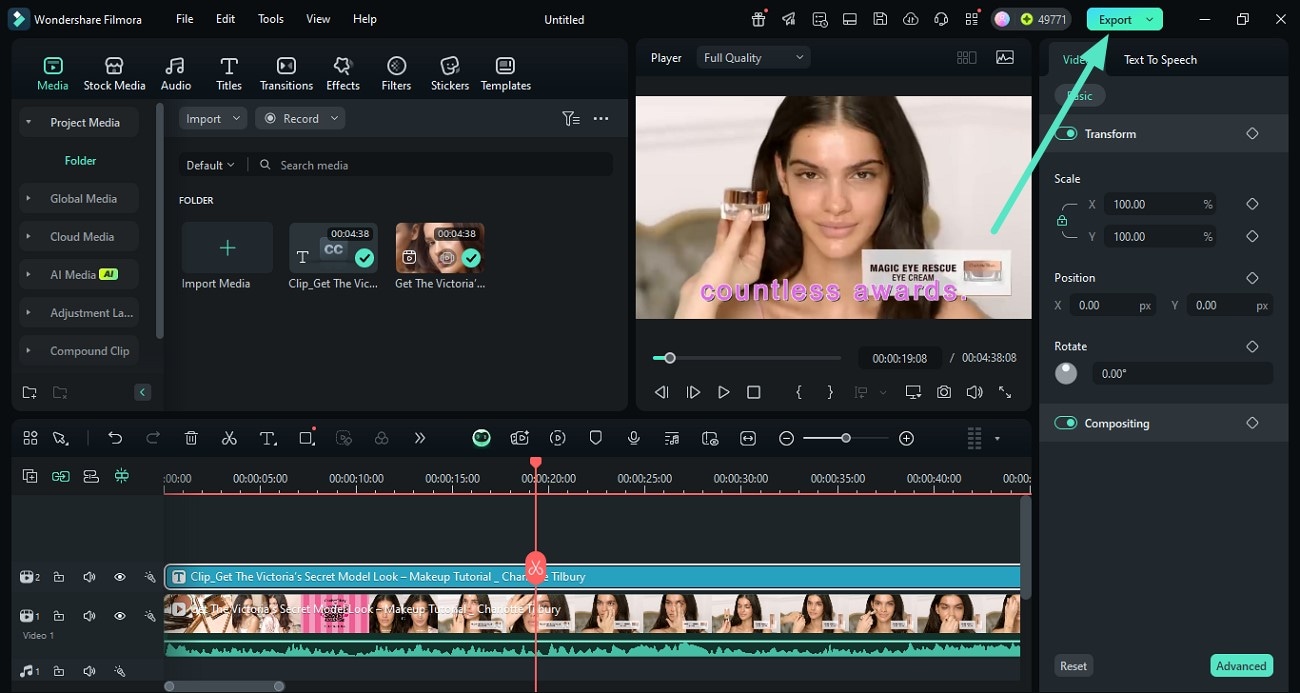Open the Record dropdown
This screenshot has height=693, width=1300.
tap(300, 118)
